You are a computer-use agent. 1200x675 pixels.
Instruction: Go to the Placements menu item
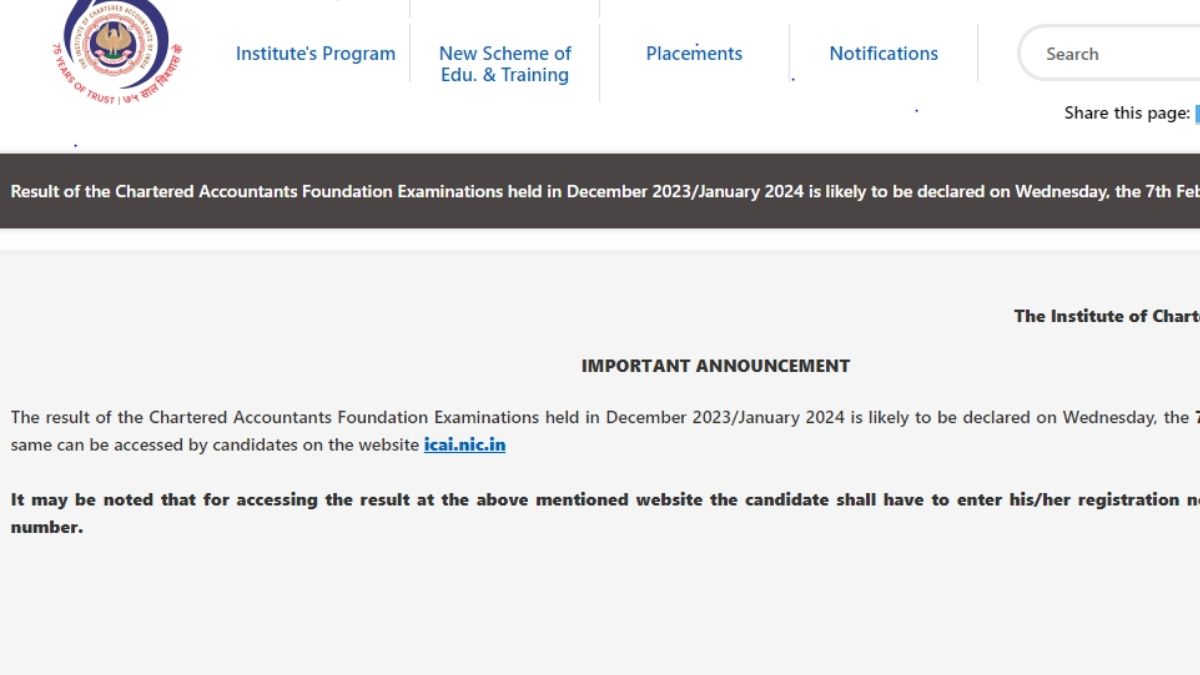click(694, 54)
